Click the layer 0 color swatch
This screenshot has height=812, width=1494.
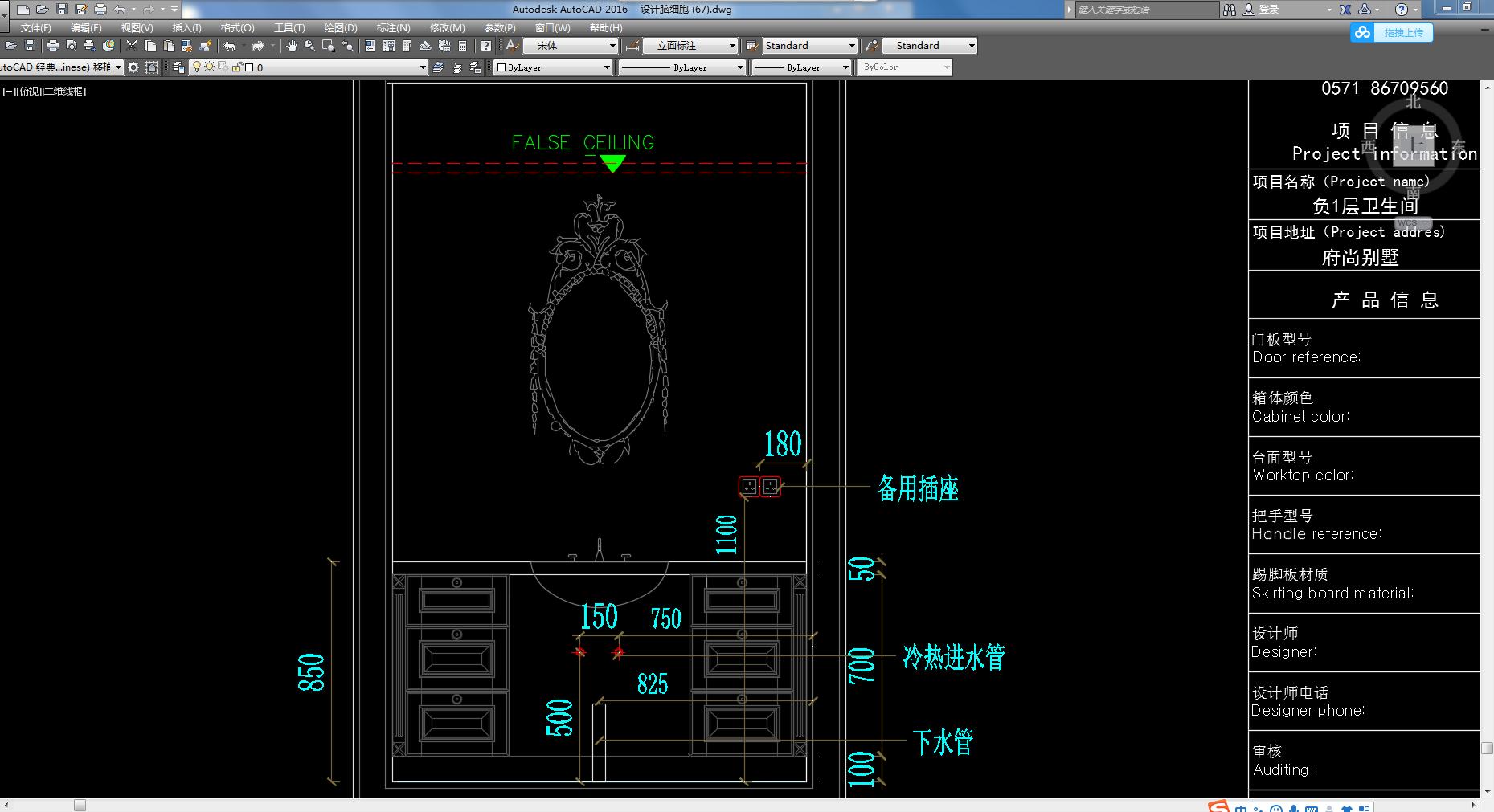pos(249,67)
